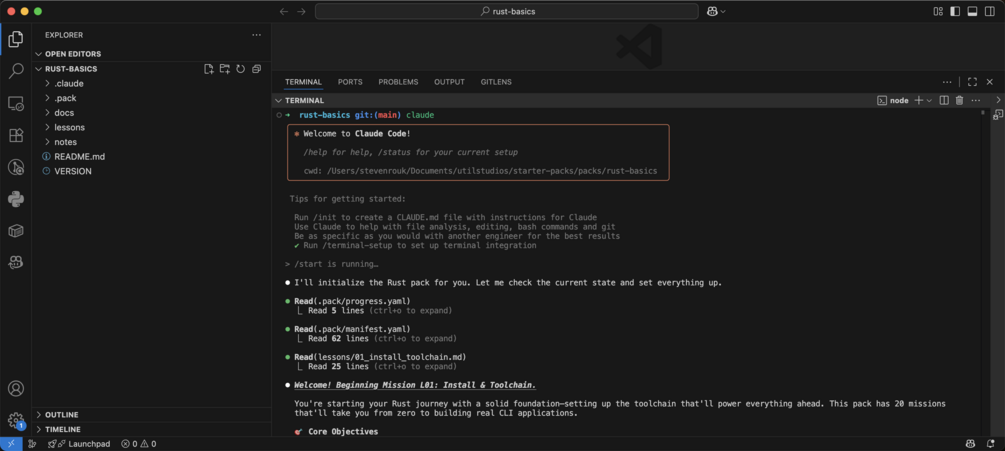Expand the terminal tabs side chevron
Screen dimensions: 1005x451
998,101
